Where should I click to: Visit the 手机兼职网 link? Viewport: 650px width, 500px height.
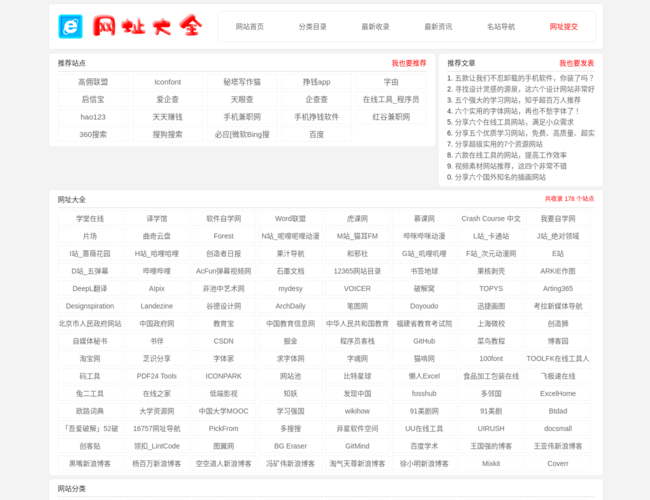(242, 117)
